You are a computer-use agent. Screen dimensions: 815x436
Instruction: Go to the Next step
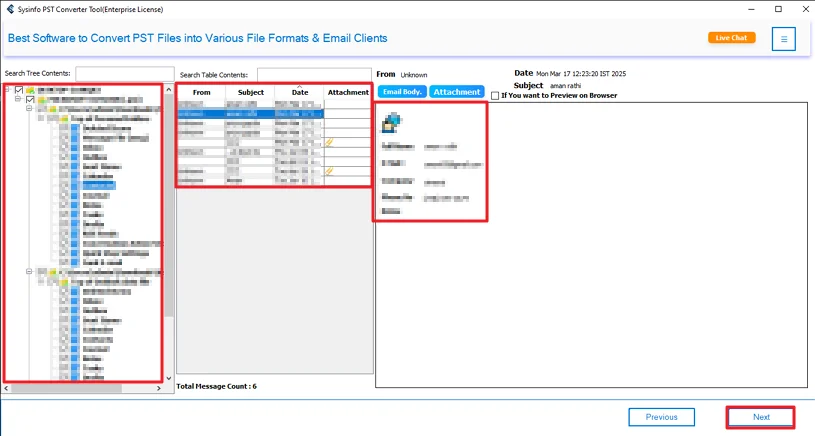tap(761, 417)
